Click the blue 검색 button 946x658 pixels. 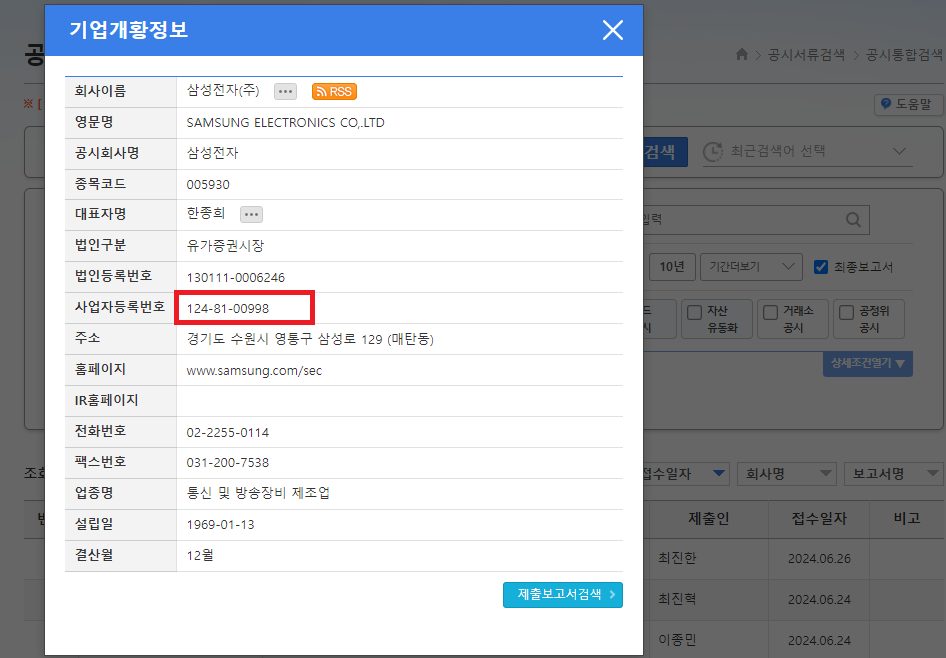(665, 151)
